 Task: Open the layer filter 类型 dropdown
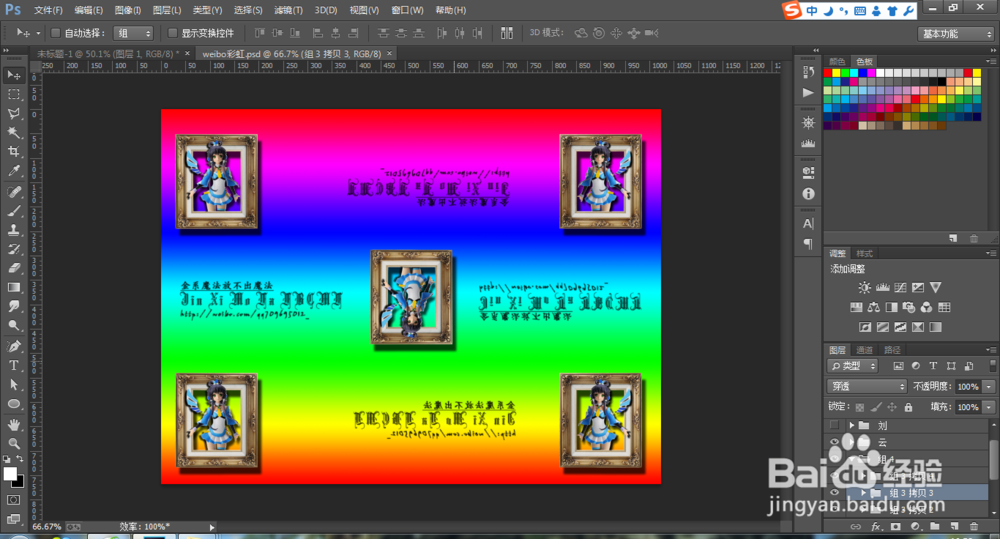853,366
